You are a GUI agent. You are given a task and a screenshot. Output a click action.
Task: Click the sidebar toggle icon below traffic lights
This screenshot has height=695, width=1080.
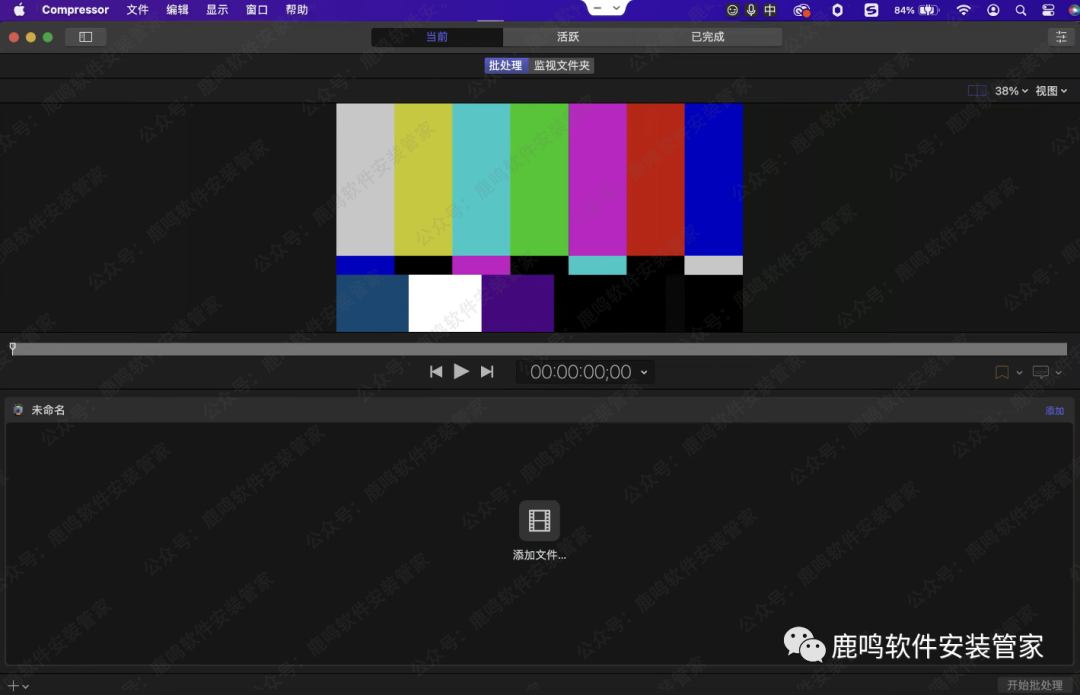click(85, 36)
